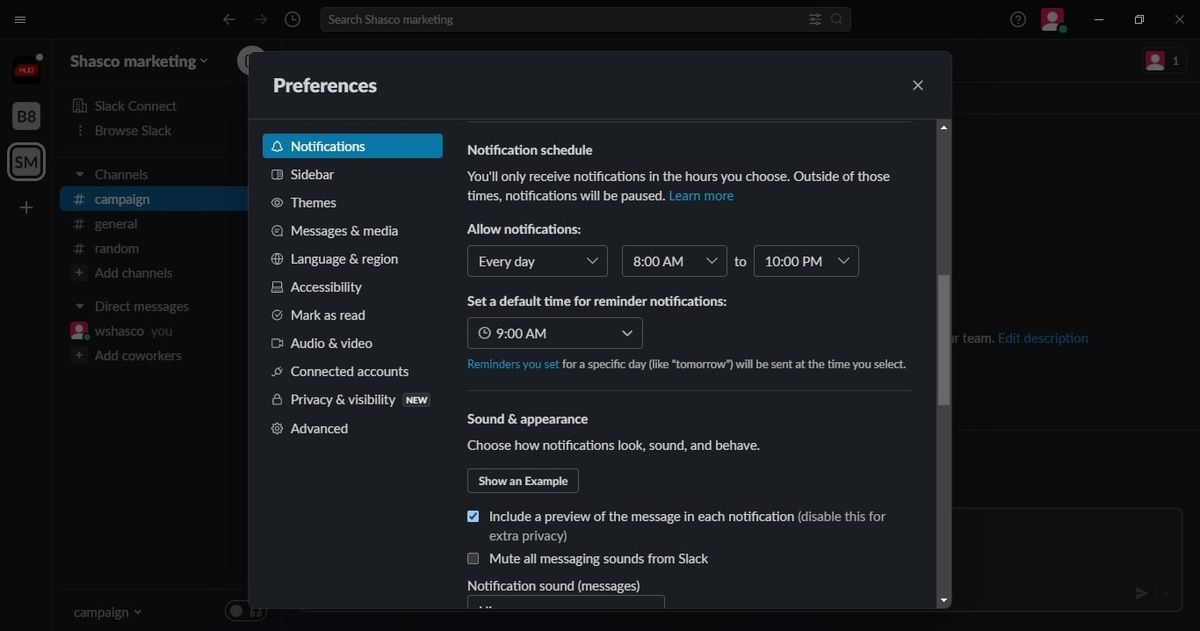Image resolution: width=1200 pixels, height=631 pixels.
Task: Click the hamburger menu icon top left
Action: coord(19,19)
